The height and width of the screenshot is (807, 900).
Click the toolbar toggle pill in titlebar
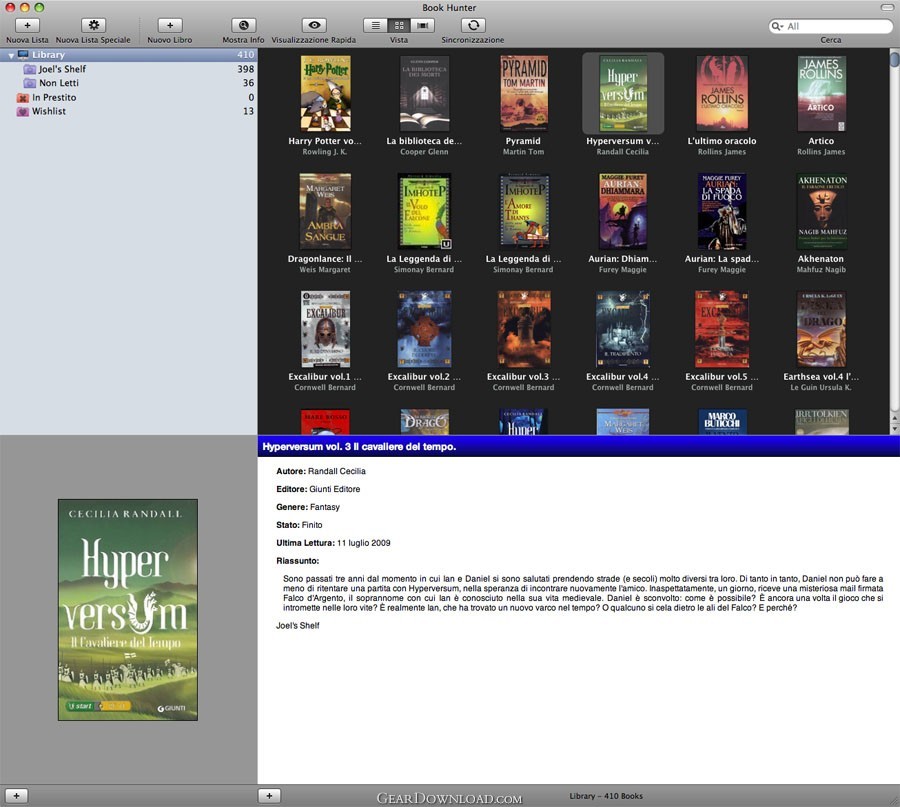tap(887, 7)
